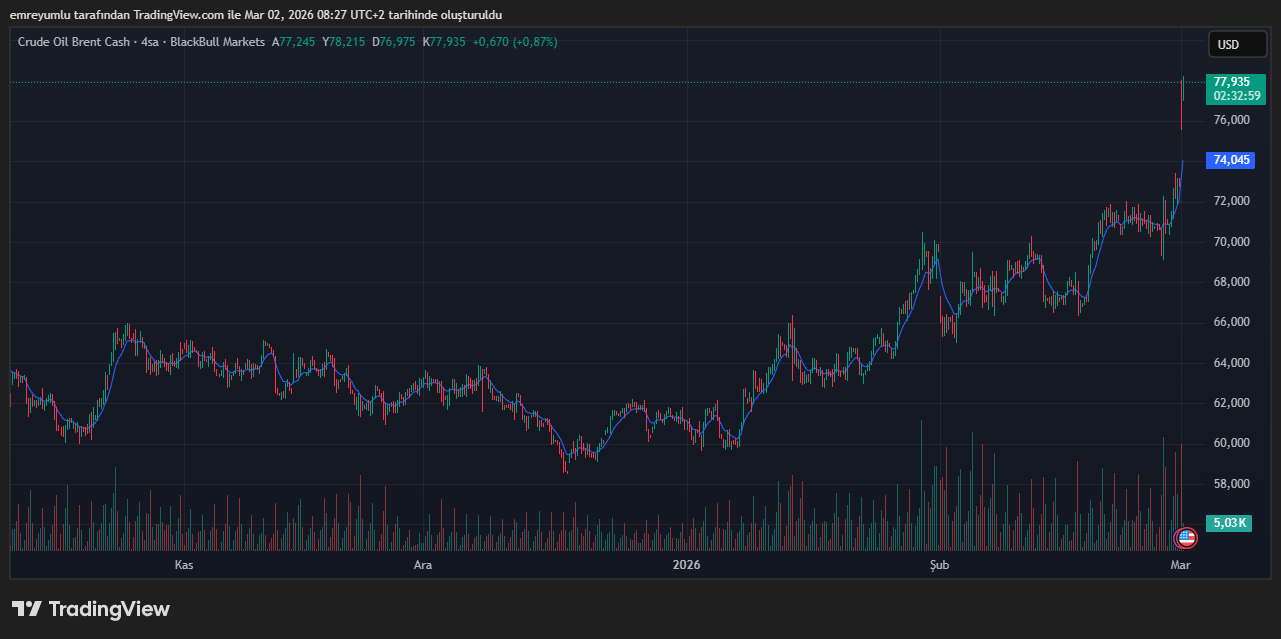Click the US flag icon
Viewport: 1281px width, 639px height.
click(1186, 538)
